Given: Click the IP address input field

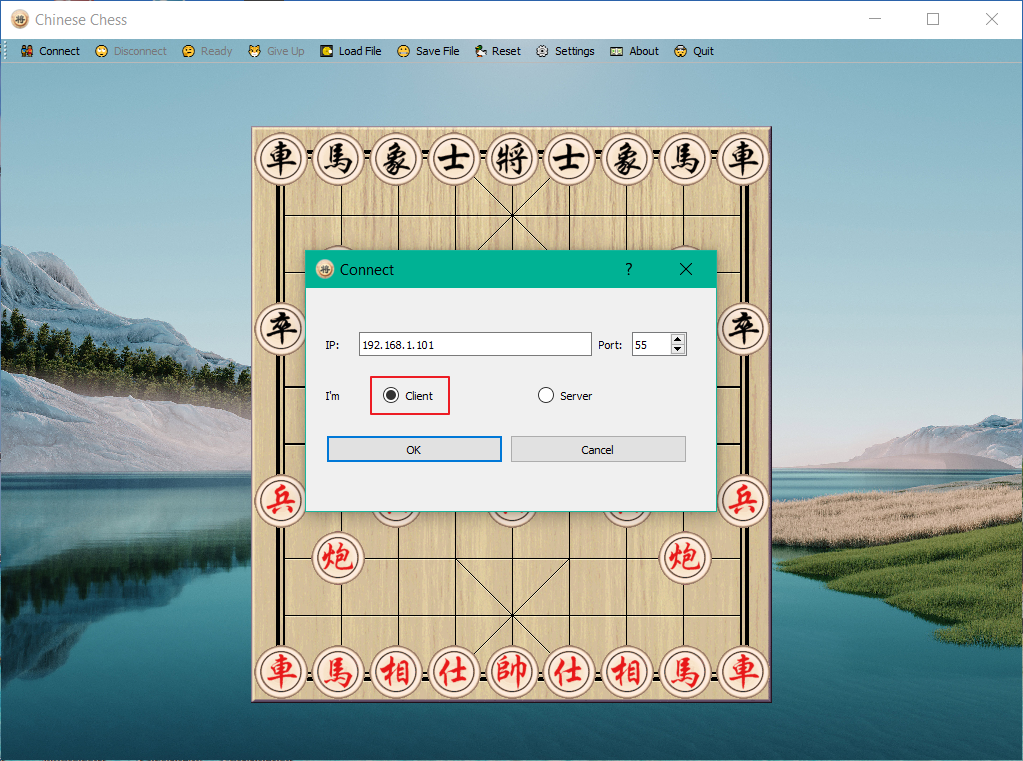Looking at the screenshot, I should (x=475, y=345).
